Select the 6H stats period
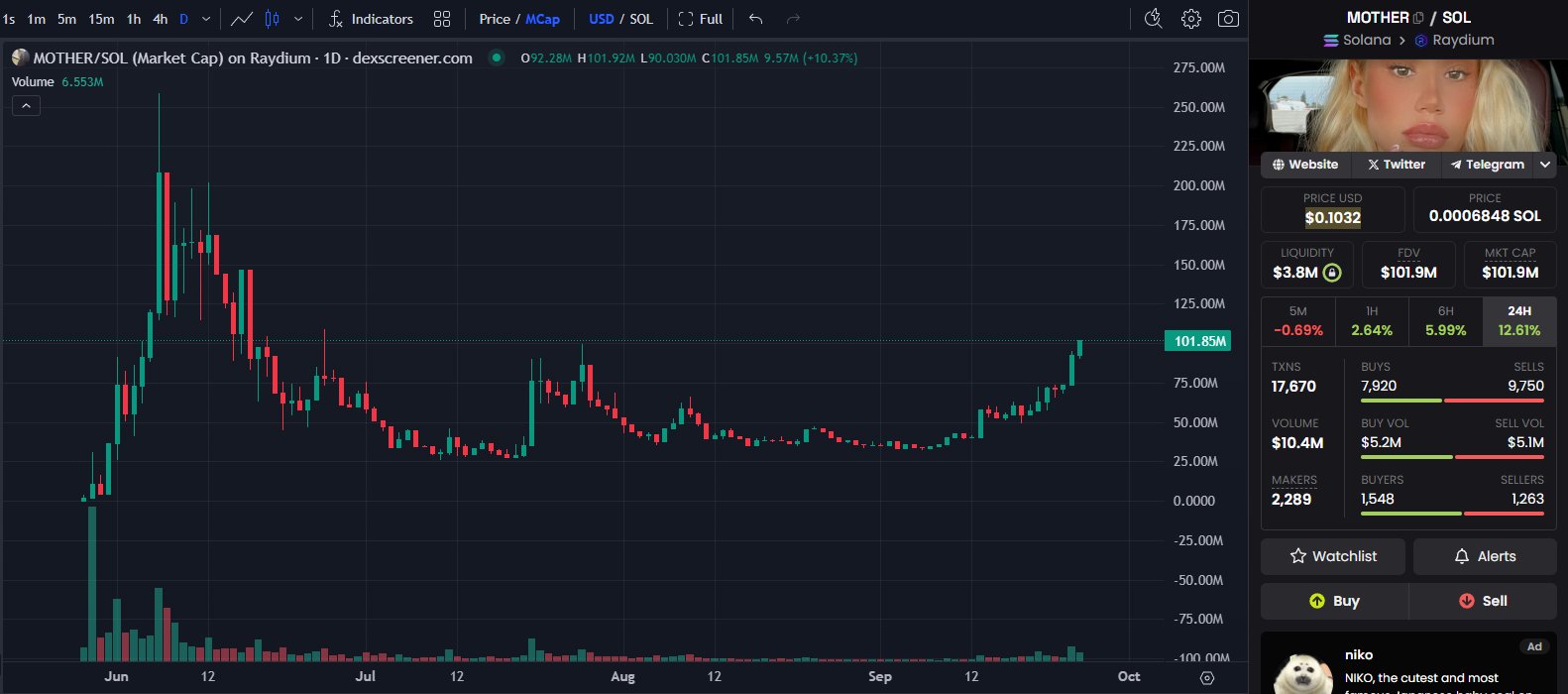Viewport: 1568px width, 694px height. click(1445, 321)
